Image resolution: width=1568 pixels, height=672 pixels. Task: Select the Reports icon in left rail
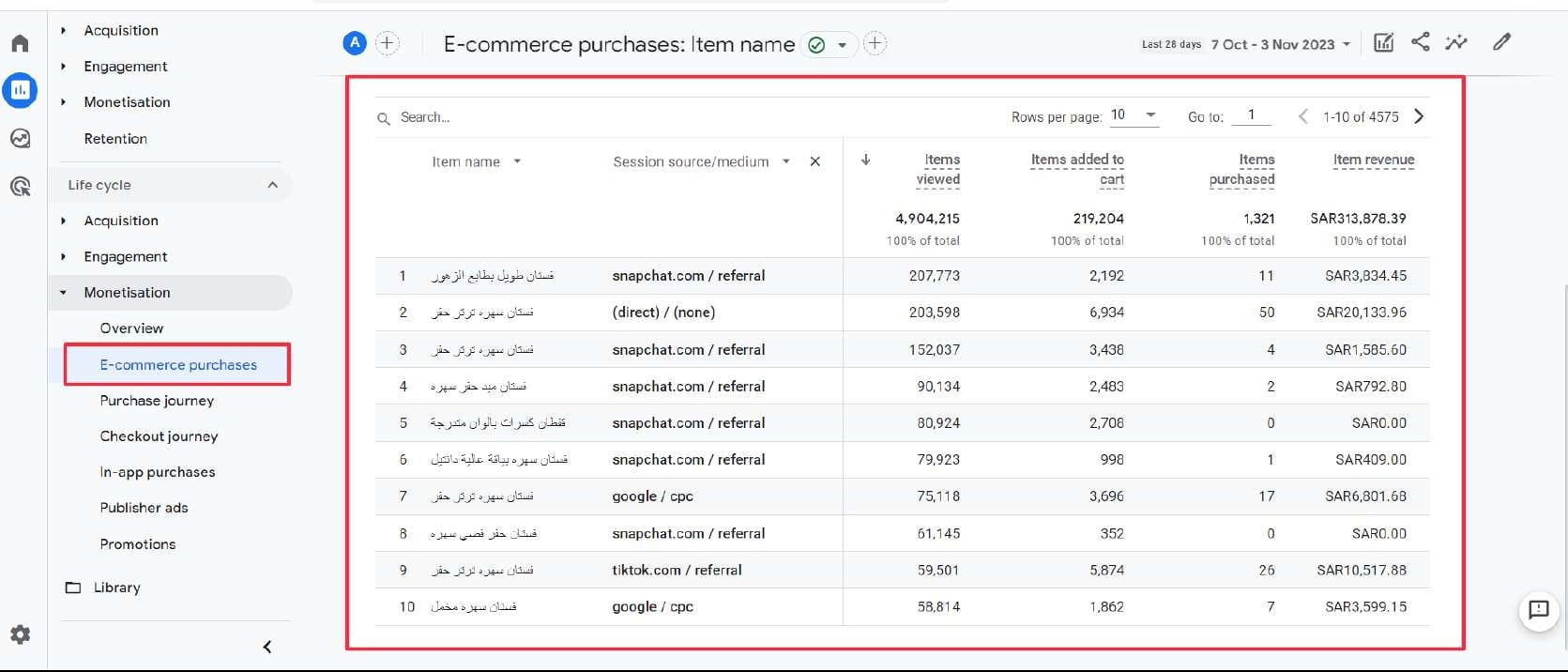point(20,90)
